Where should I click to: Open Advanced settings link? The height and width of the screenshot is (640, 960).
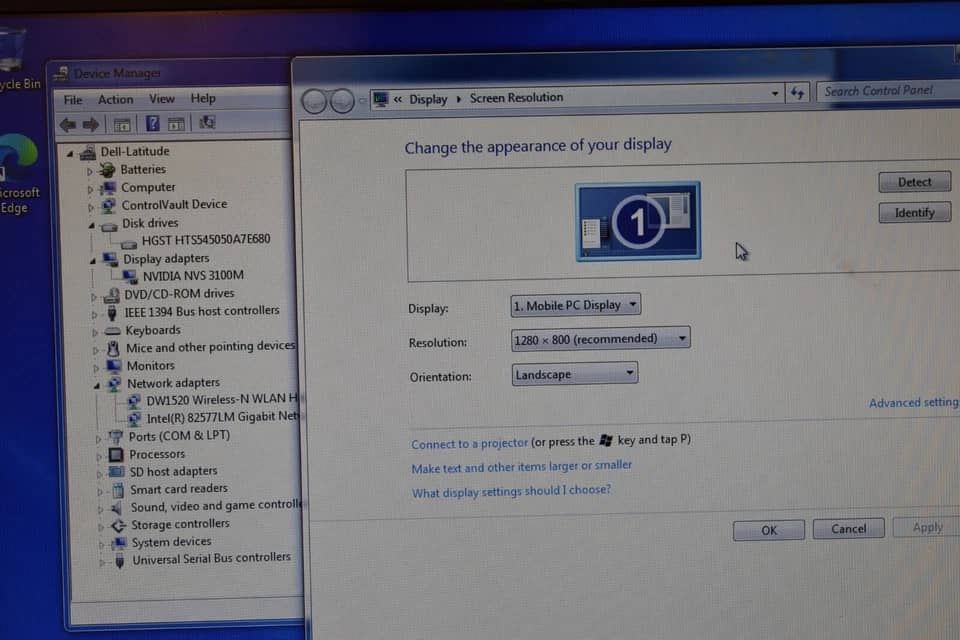click(x=914, y=402)
